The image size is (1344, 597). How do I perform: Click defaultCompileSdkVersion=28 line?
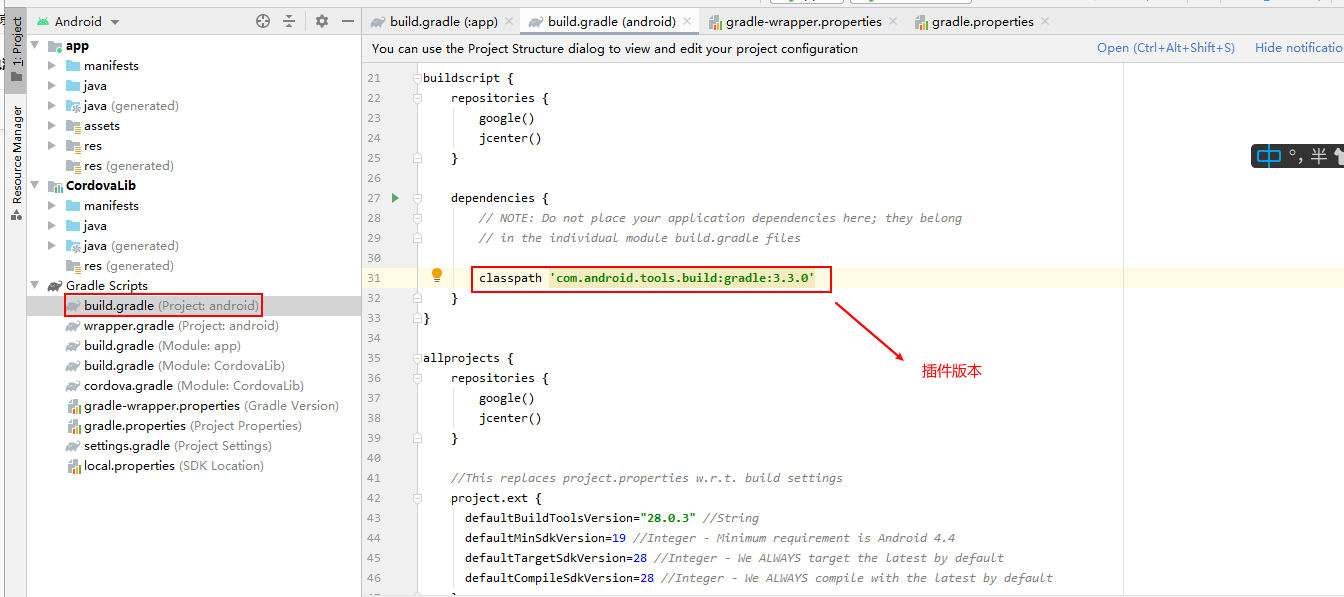758,578
